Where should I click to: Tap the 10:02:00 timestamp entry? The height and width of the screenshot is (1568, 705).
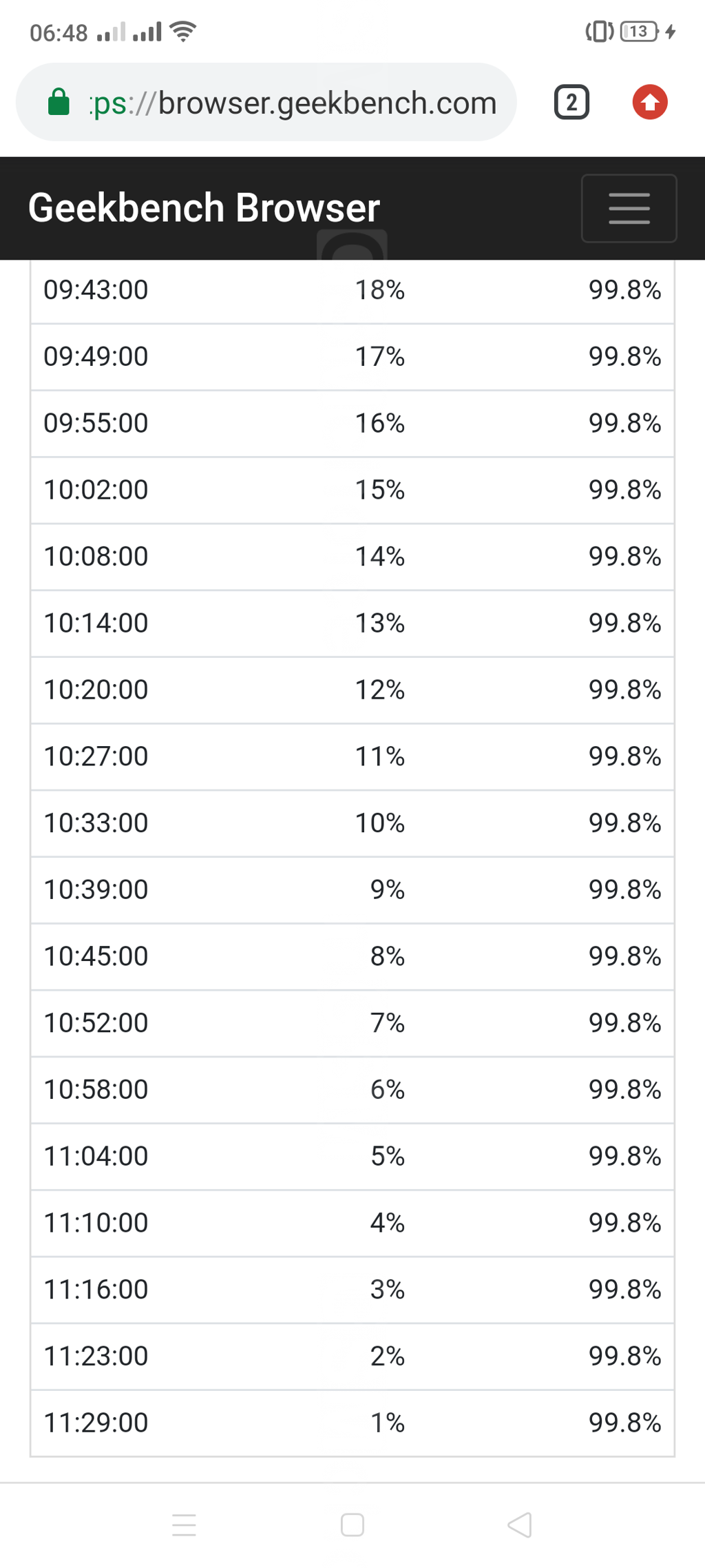pyautogui.click(x=96, y=490)
